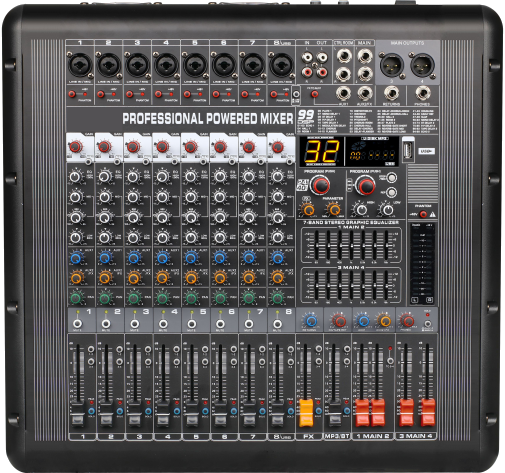Click the orange PARAMETER knob
This screenshot has height=473, width=505.
334,210
